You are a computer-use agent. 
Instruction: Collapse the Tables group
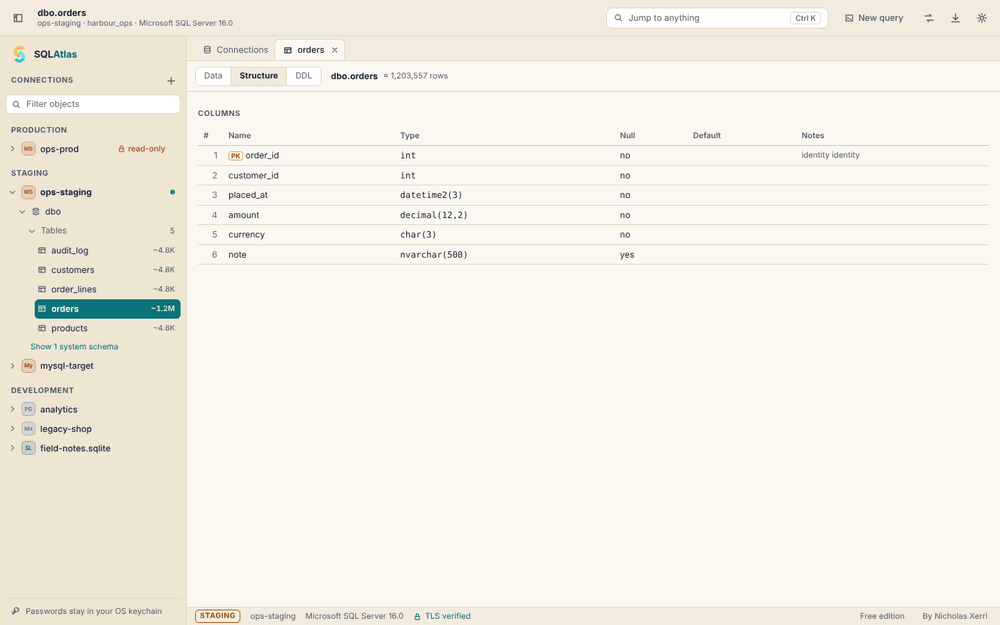tap(32, 231)
